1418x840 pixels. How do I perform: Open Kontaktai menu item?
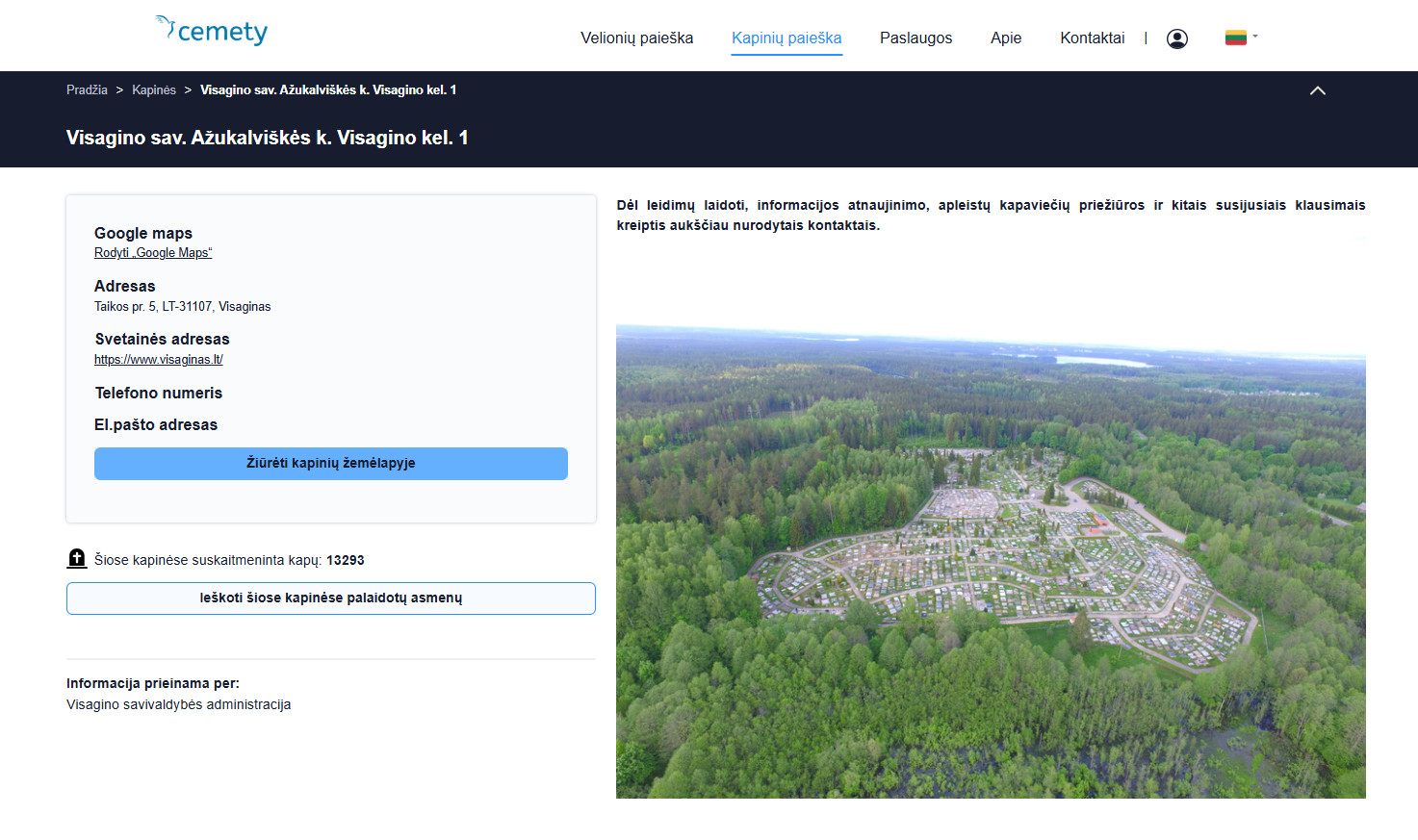point(1092,38)
